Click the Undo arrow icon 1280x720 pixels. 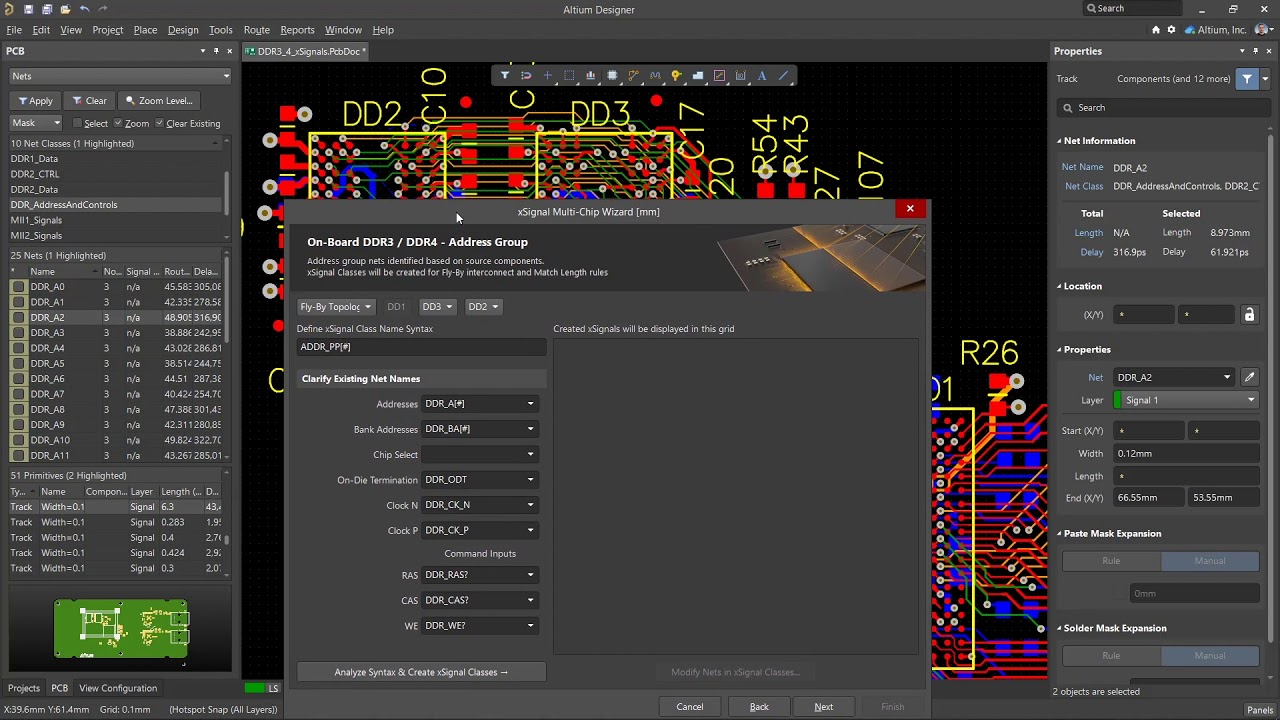coord(84,9)
